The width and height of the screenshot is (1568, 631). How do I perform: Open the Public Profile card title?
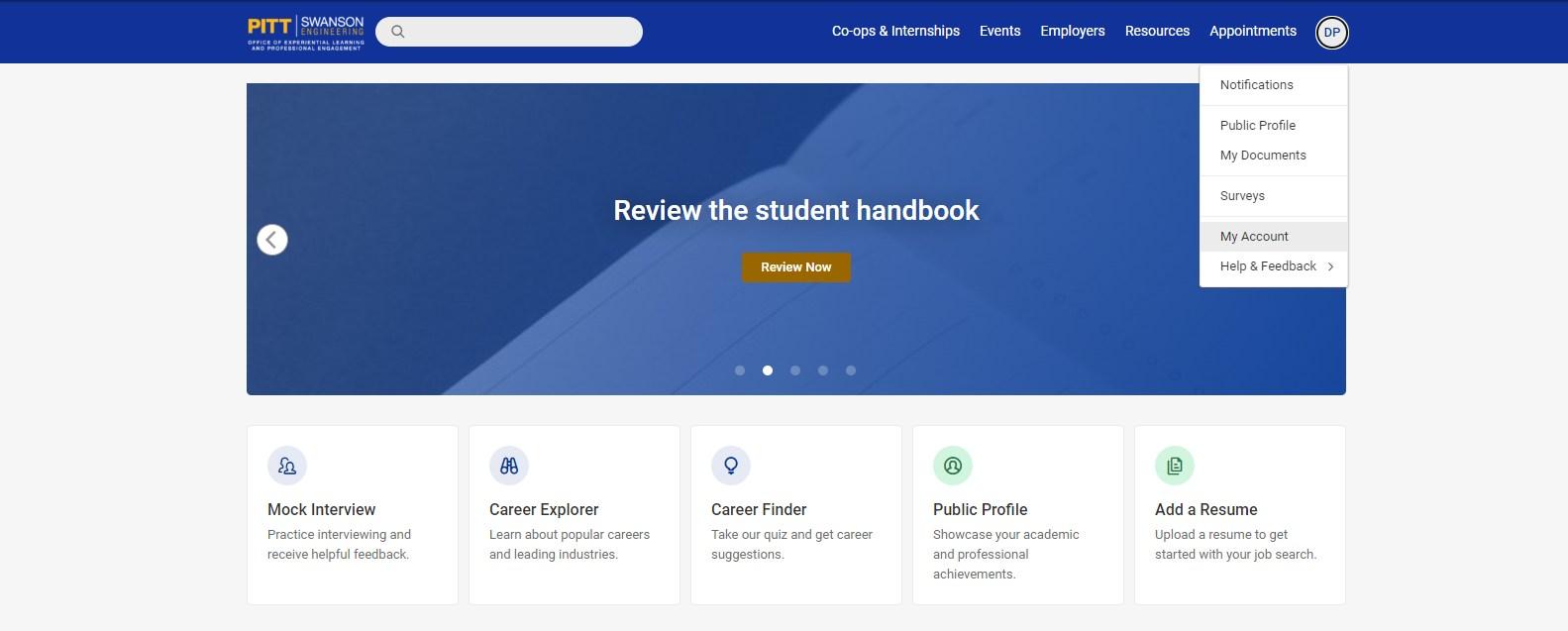980,509
